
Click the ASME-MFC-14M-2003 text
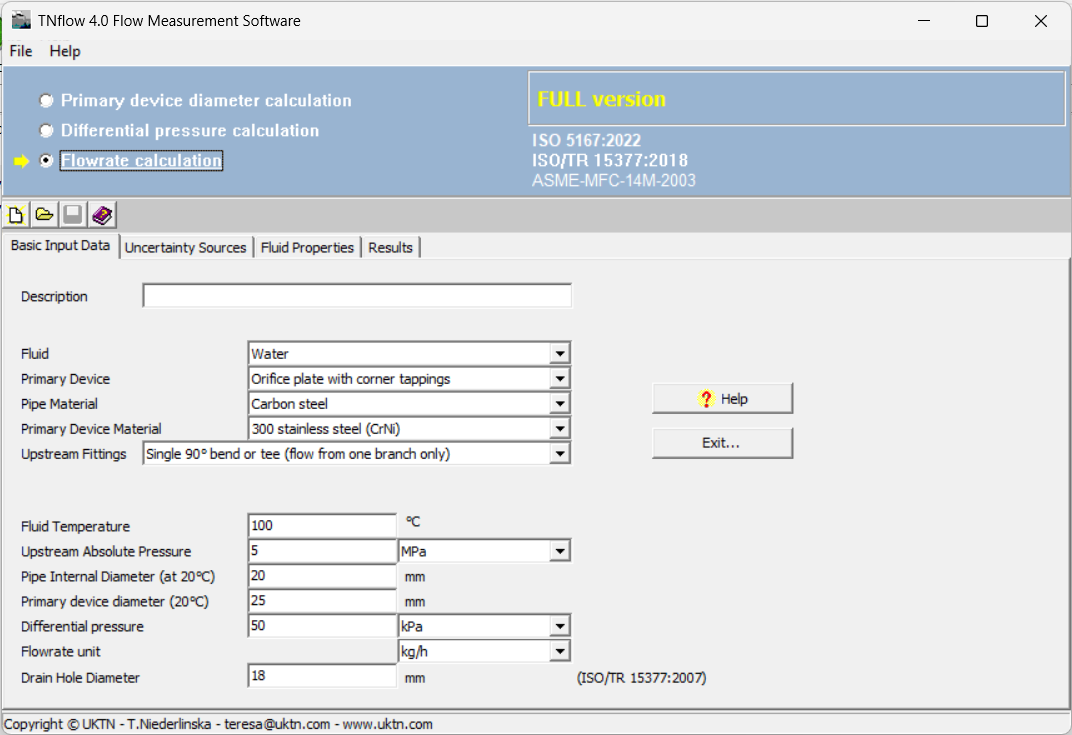click(614, 181)
